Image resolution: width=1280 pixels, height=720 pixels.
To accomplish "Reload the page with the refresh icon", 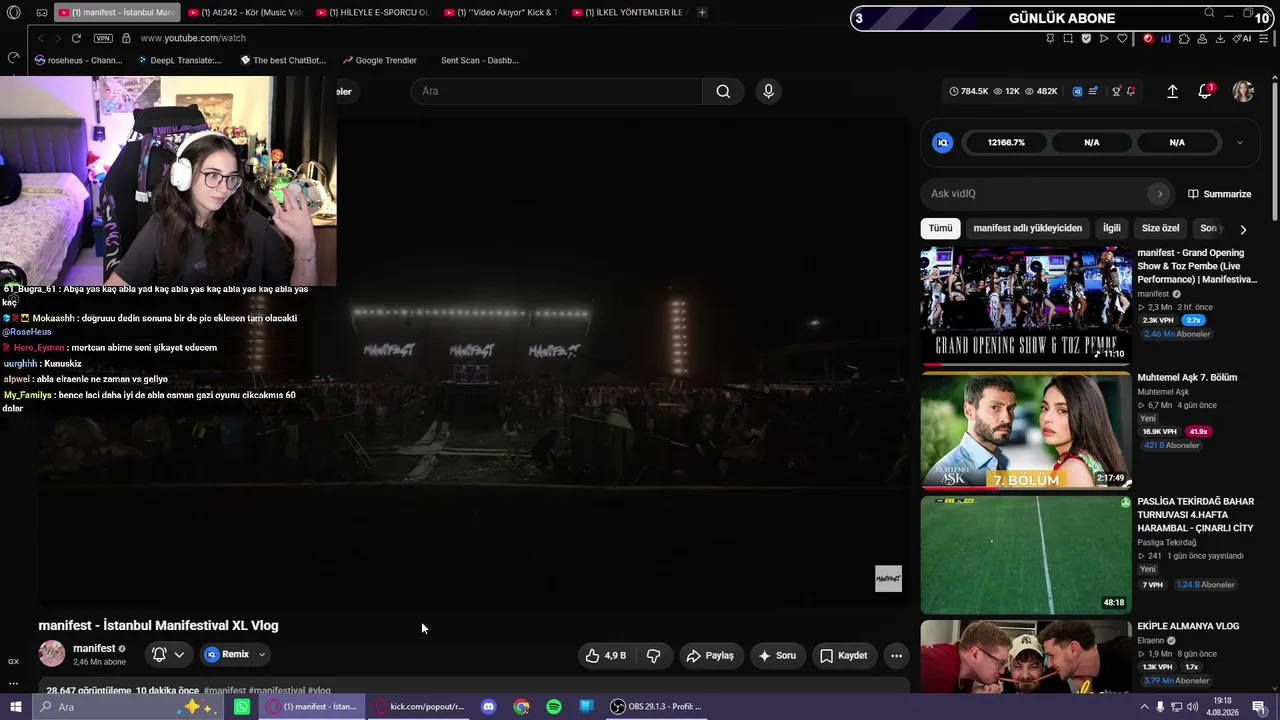I will tap(76, 38).
